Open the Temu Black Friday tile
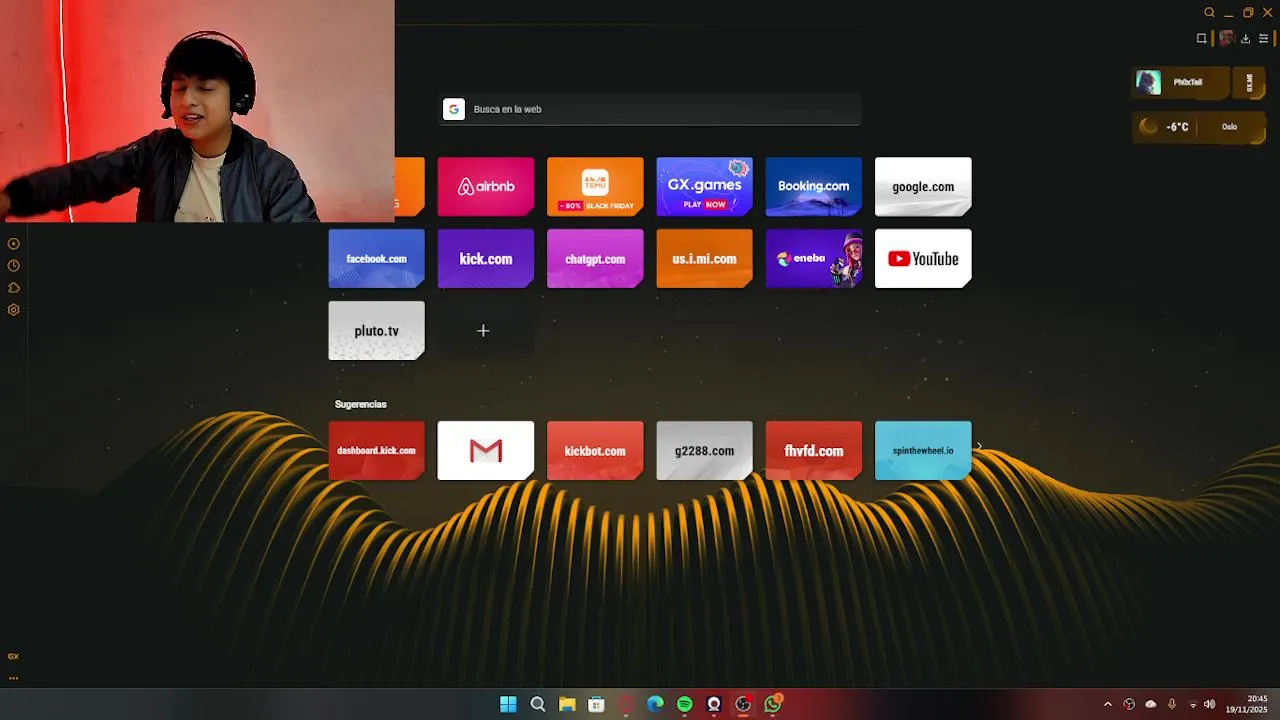1280x720 pixels. (595, 186)
